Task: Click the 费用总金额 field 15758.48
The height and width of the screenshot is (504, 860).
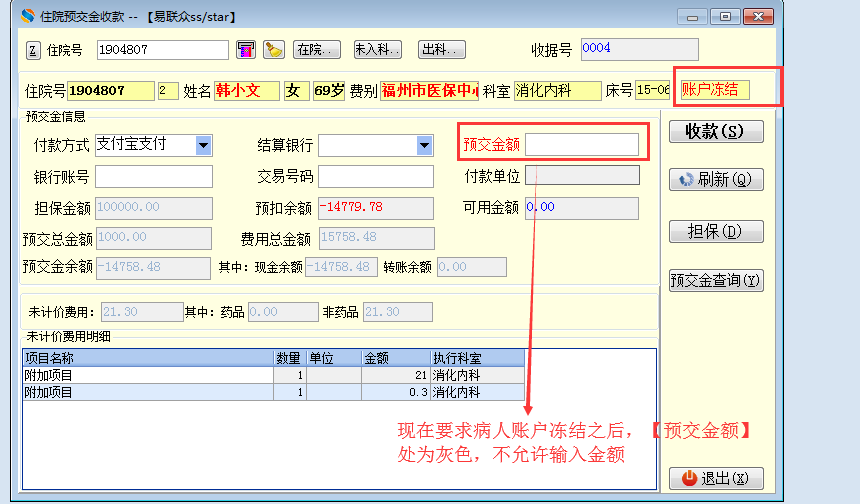Action: pos(376,238)
